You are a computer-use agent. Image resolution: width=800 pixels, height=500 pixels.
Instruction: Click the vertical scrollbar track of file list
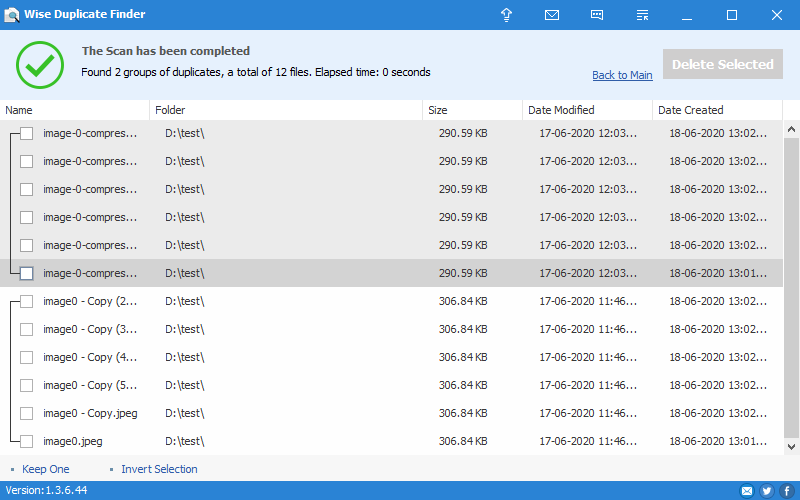(791, 288)
